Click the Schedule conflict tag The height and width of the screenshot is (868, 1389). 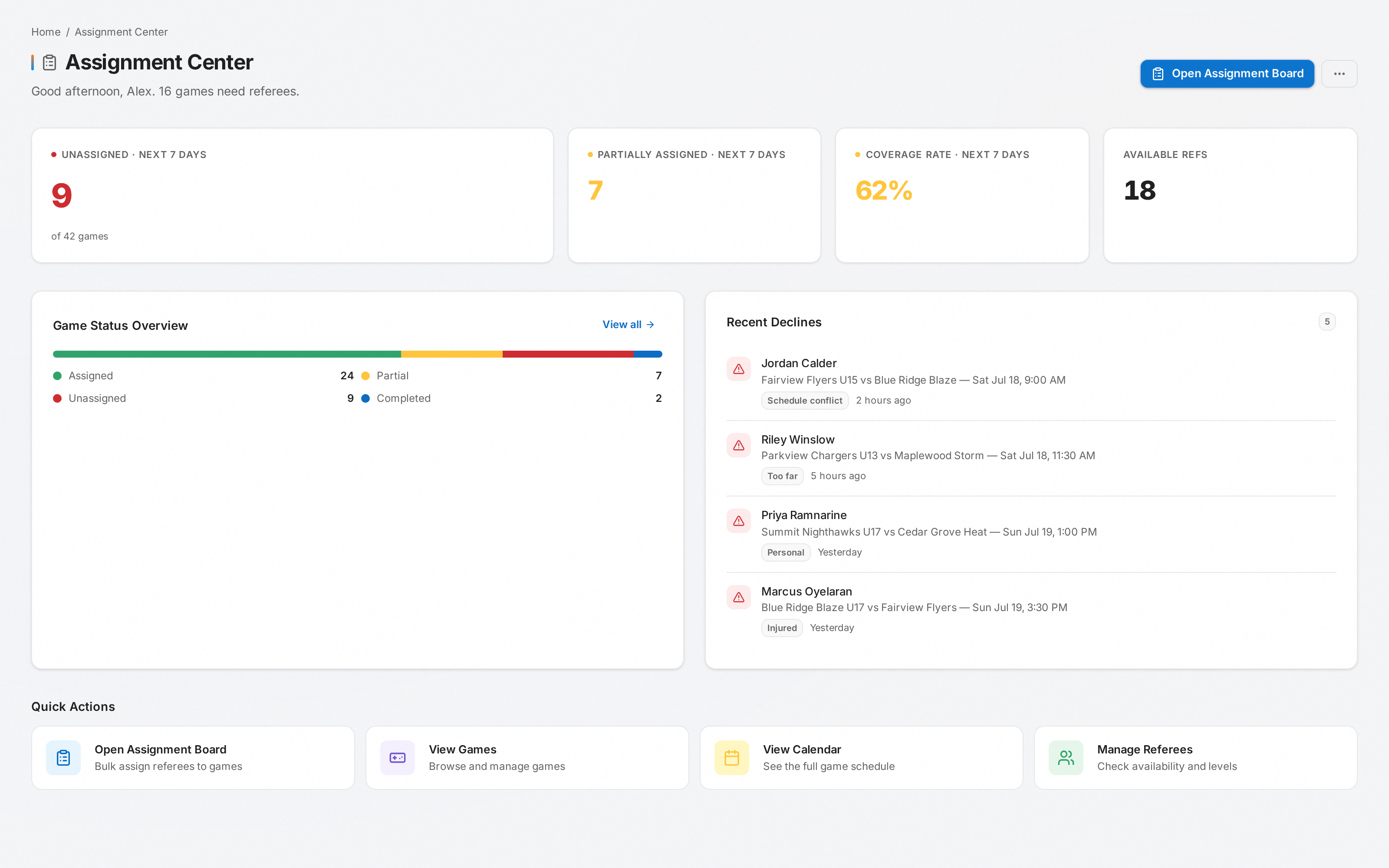coord(805,401)
